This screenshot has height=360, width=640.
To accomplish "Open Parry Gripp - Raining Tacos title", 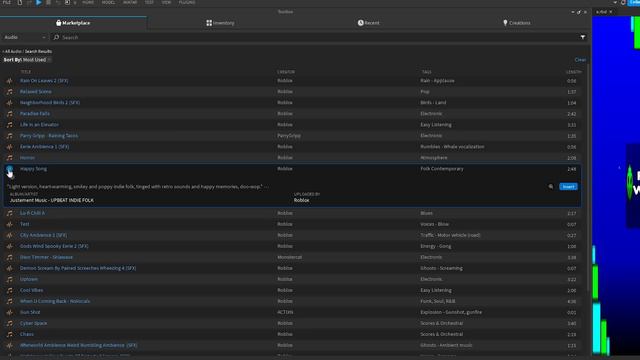I will click(49, 136).
